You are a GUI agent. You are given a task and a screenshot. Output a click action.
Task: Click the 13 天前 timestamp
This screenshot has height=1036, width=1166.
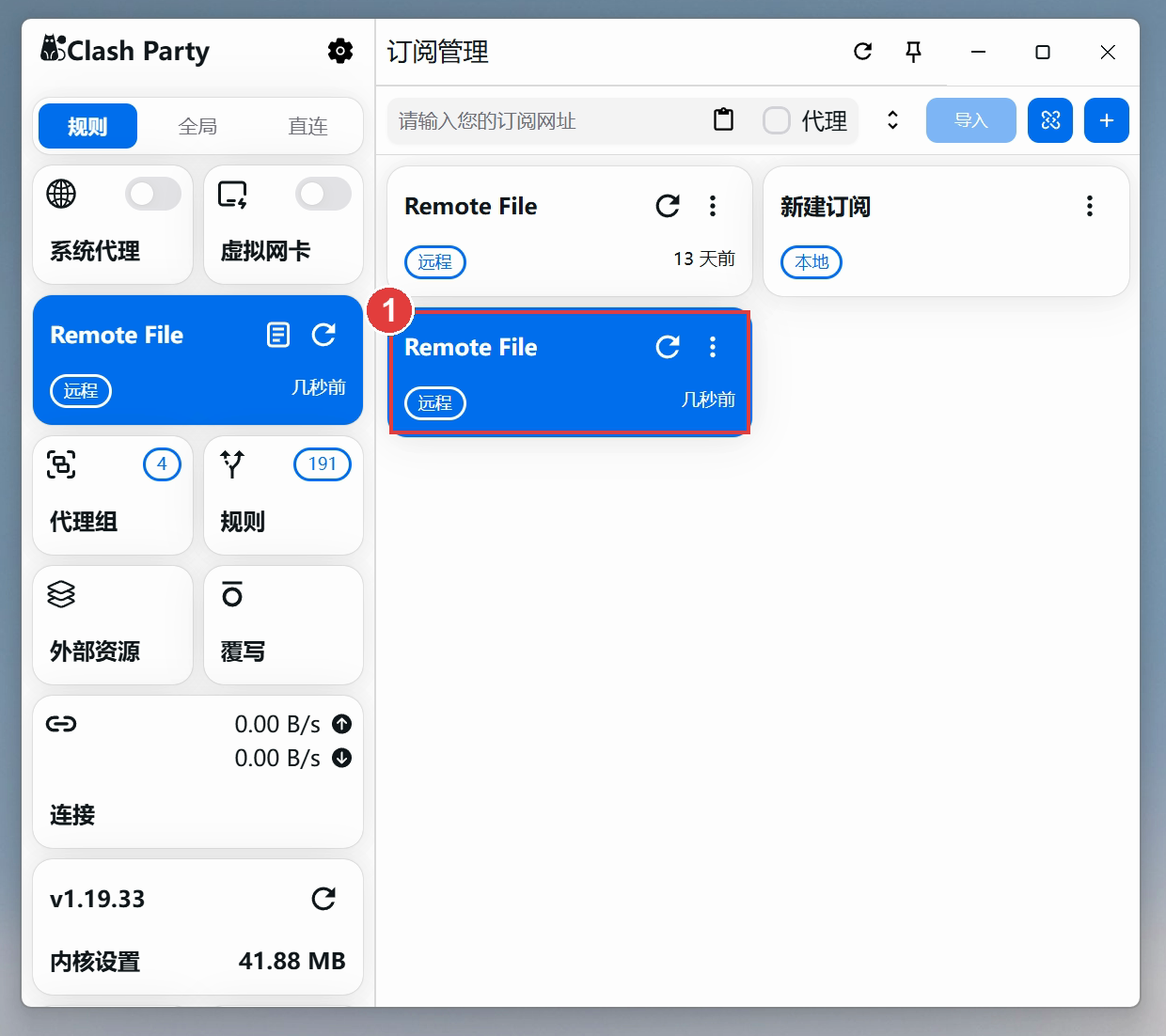704,259
